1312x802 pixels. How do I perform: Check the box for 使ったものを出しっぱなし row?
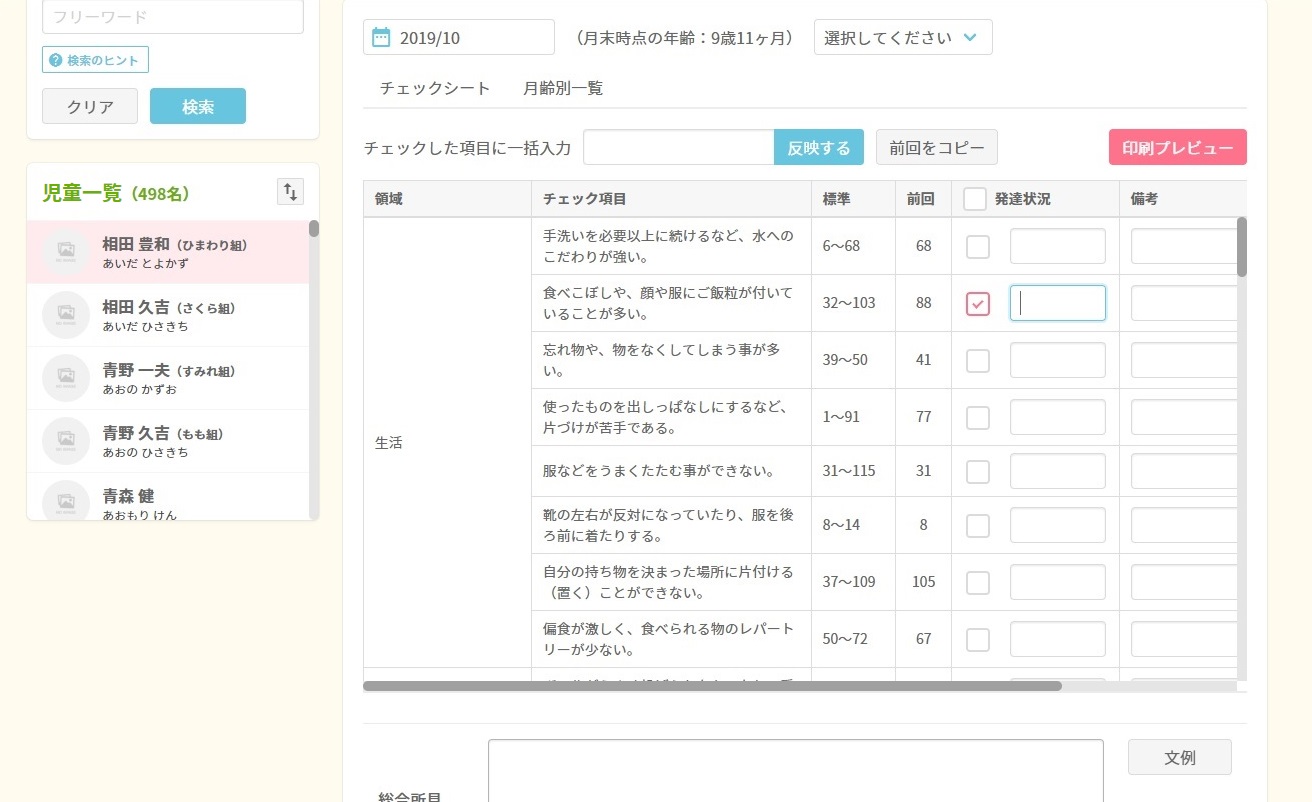[x=978, y=417]
